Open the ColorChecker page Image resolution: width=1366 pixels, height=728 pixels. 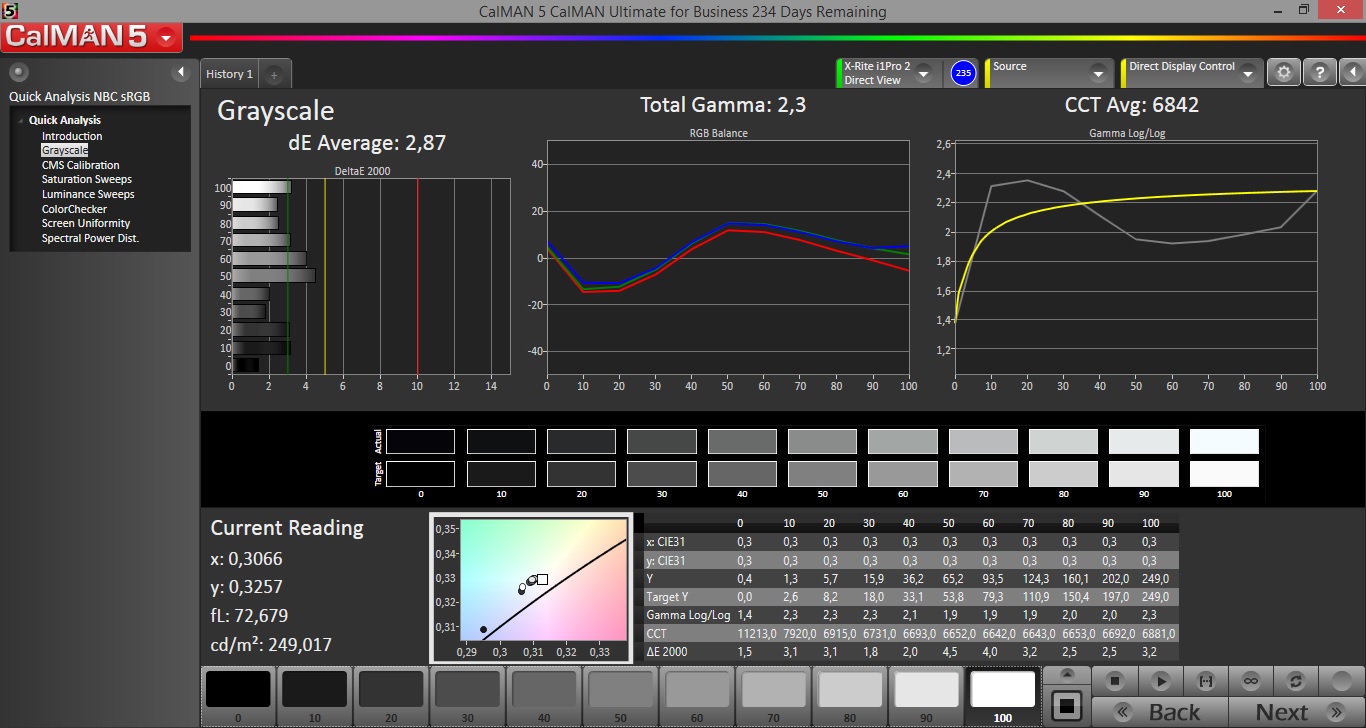[x=74, y=209]
